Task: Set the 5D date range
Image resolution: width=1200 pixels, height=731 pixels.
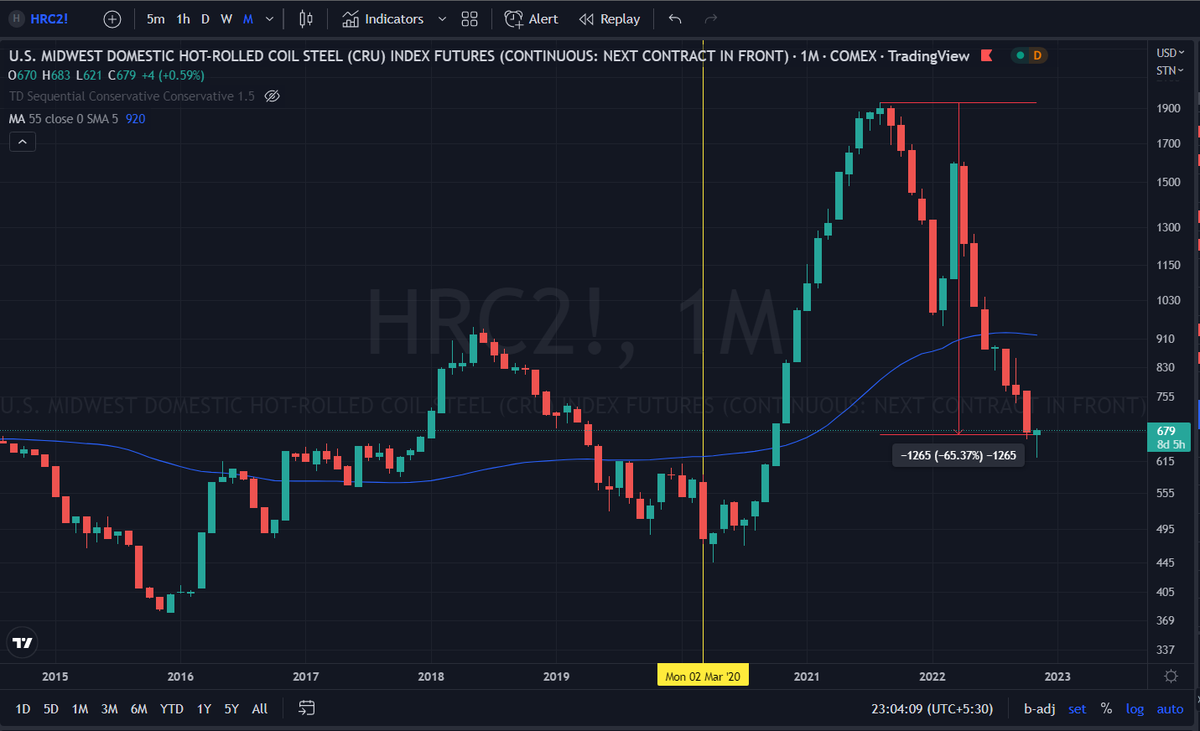Action: point(51,708)
